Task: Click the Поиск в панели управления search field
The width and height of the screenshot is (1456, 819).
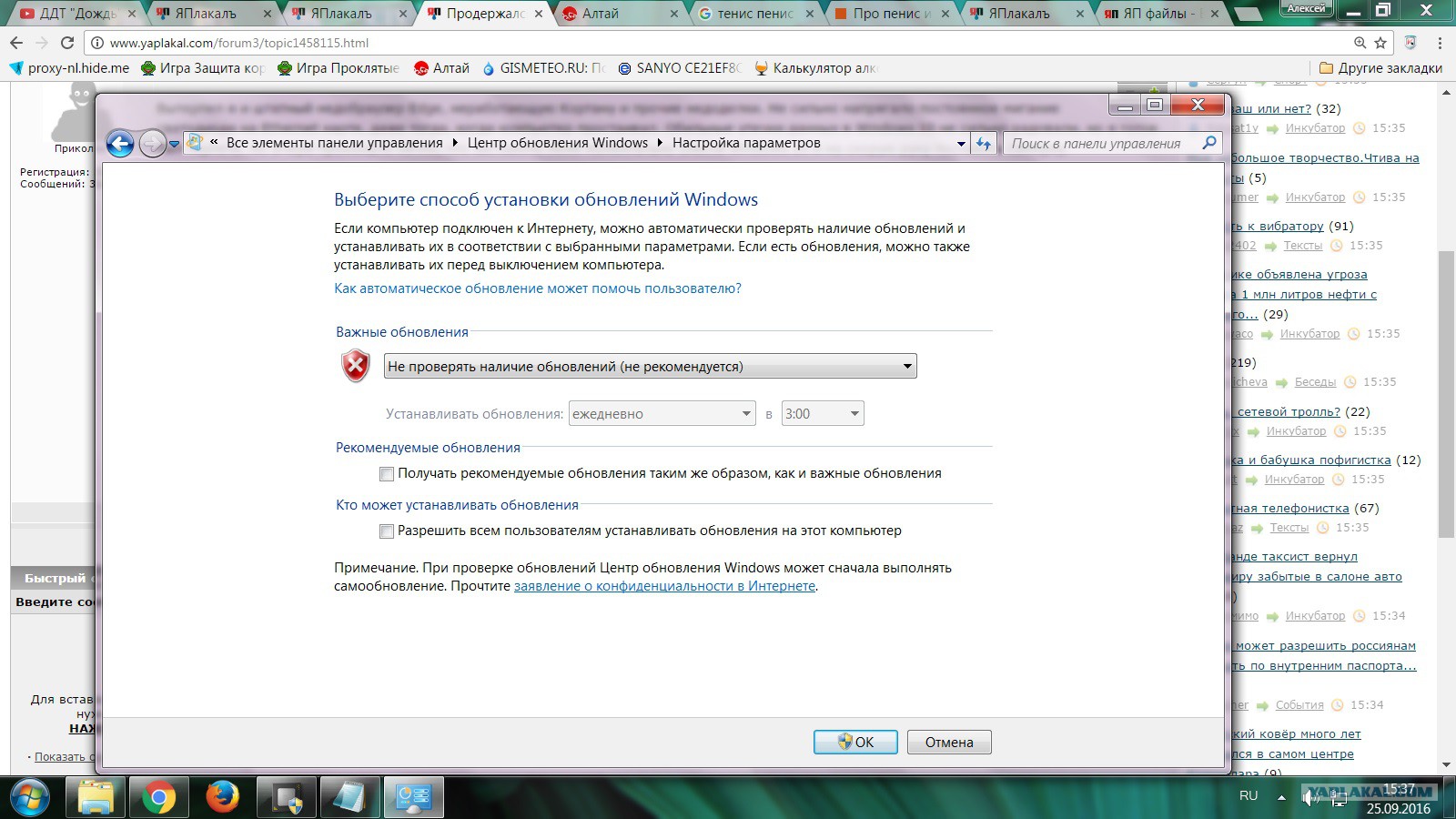Action: click(x=1103, y=143)
